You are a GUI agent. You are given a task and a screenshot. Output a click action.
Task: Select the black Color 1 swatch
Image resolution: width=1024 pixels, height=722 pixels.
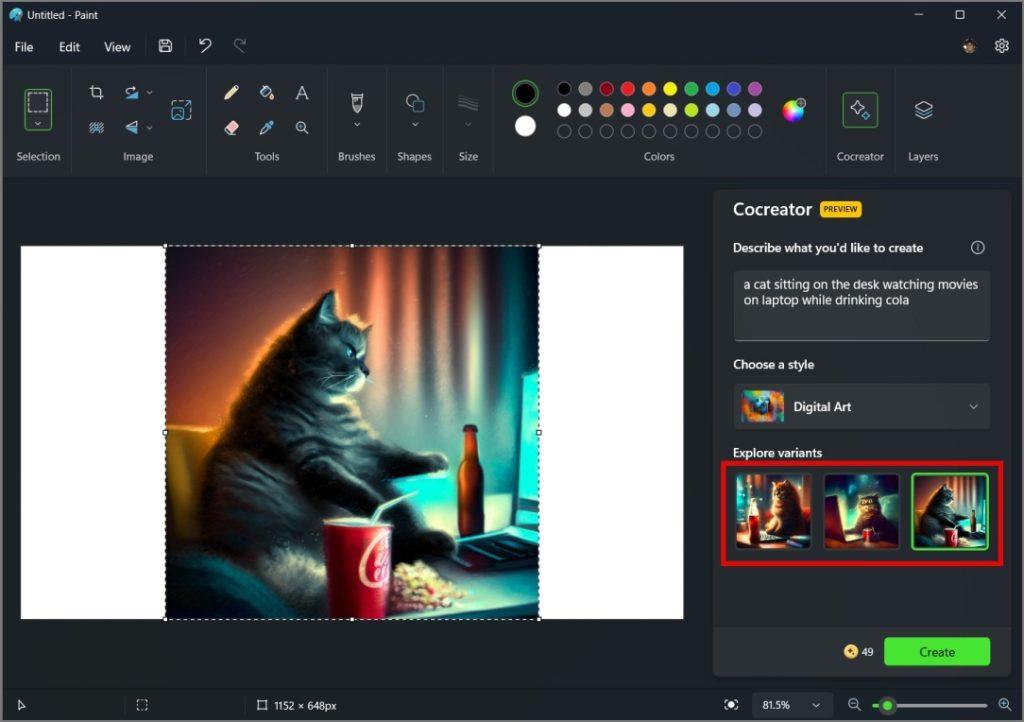coord(525,93)
